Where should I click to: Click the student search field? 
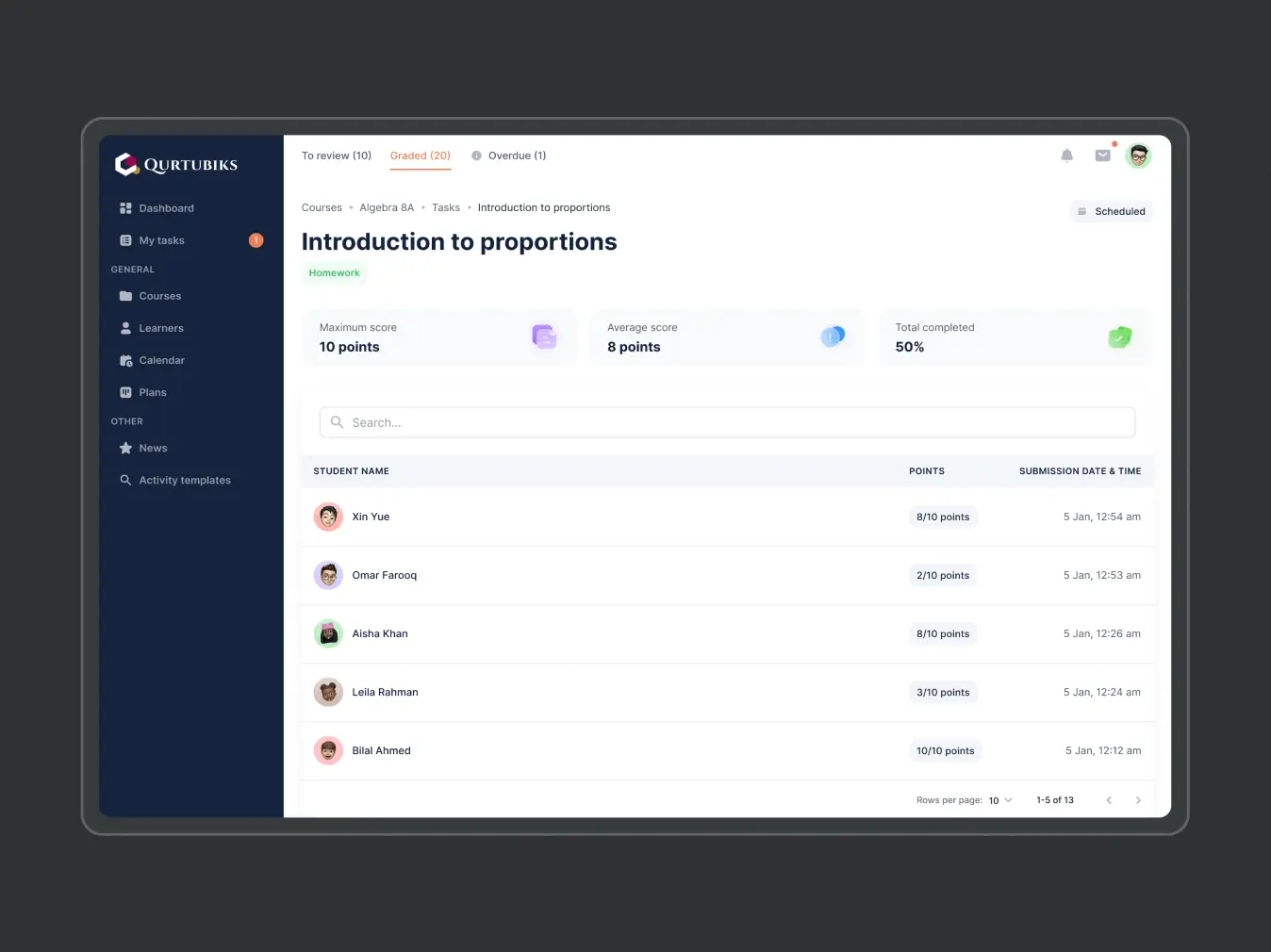coord(727,422)
